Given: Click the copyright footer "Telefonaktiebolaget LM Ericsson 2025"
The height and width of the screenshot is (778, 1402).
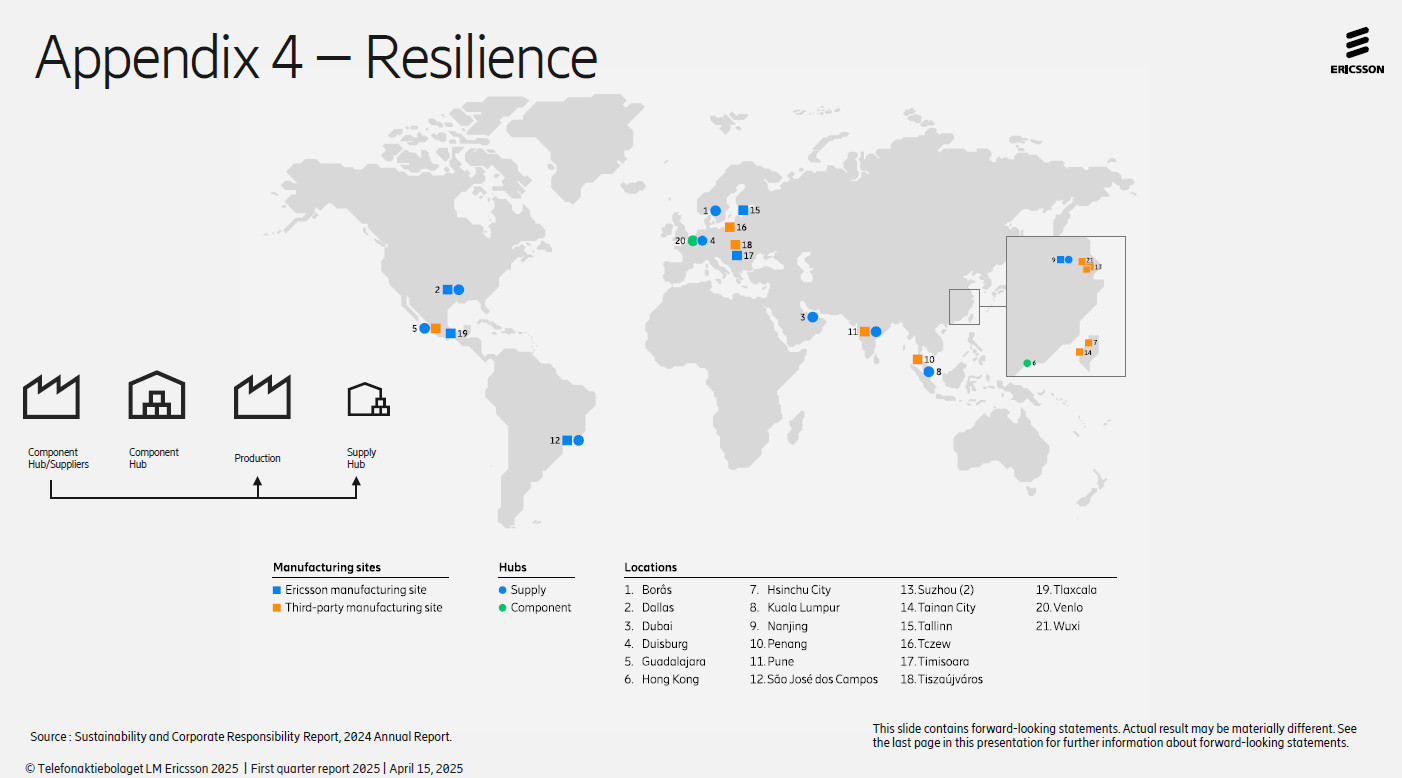Looking at the screenshot, I should [x=132, y=769].
